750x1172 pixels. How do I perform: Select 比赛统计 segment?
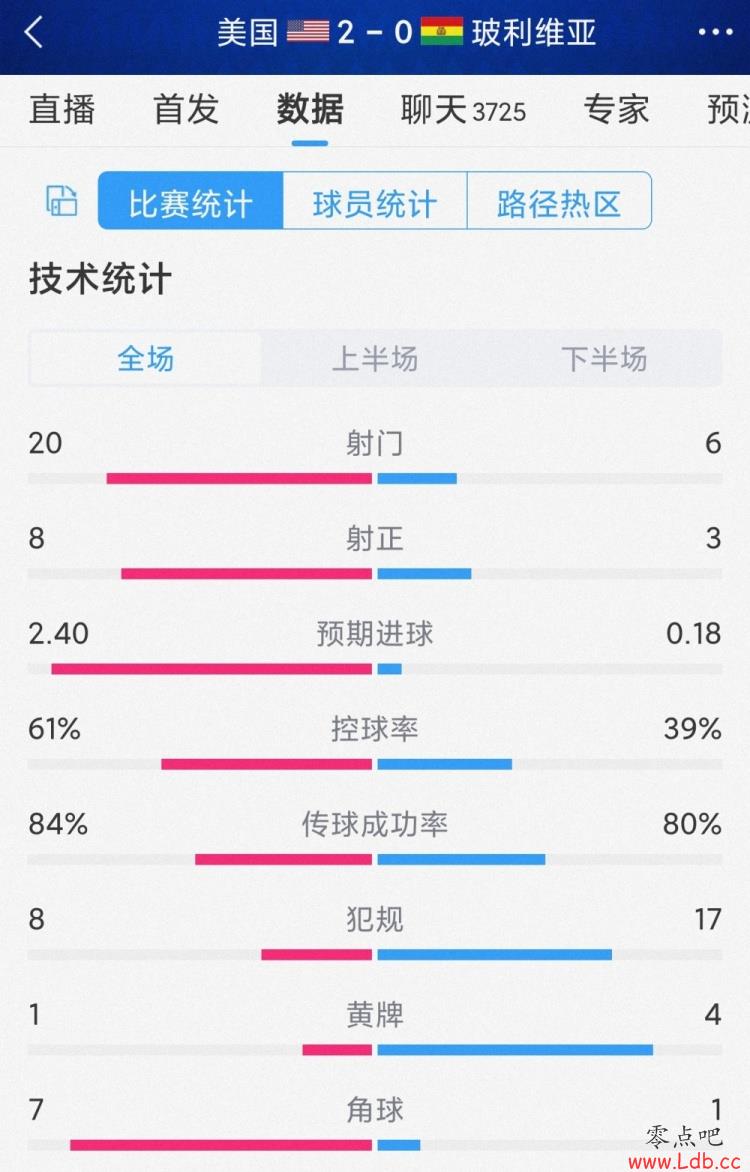(191, 200)
